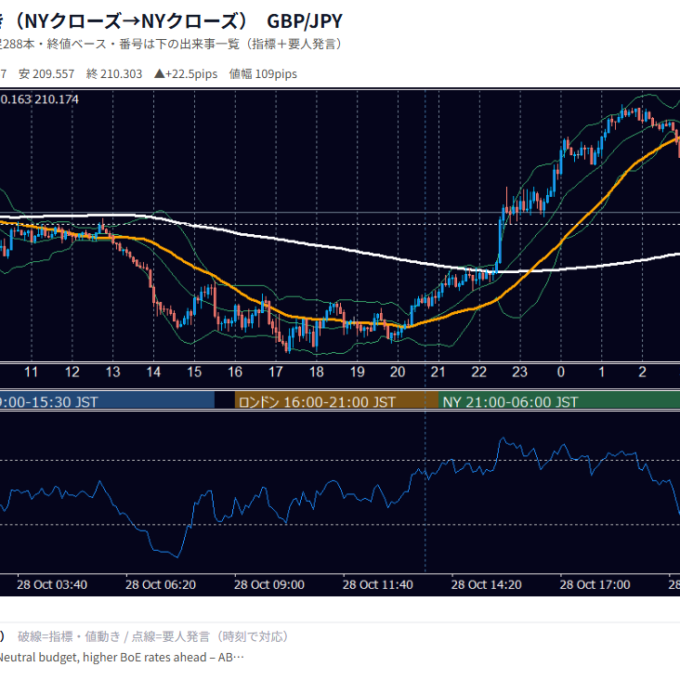Click the legend 破線=指標・値動き / 点線=要人発言
Screen dimensions: 680x680
click(153, 637)
